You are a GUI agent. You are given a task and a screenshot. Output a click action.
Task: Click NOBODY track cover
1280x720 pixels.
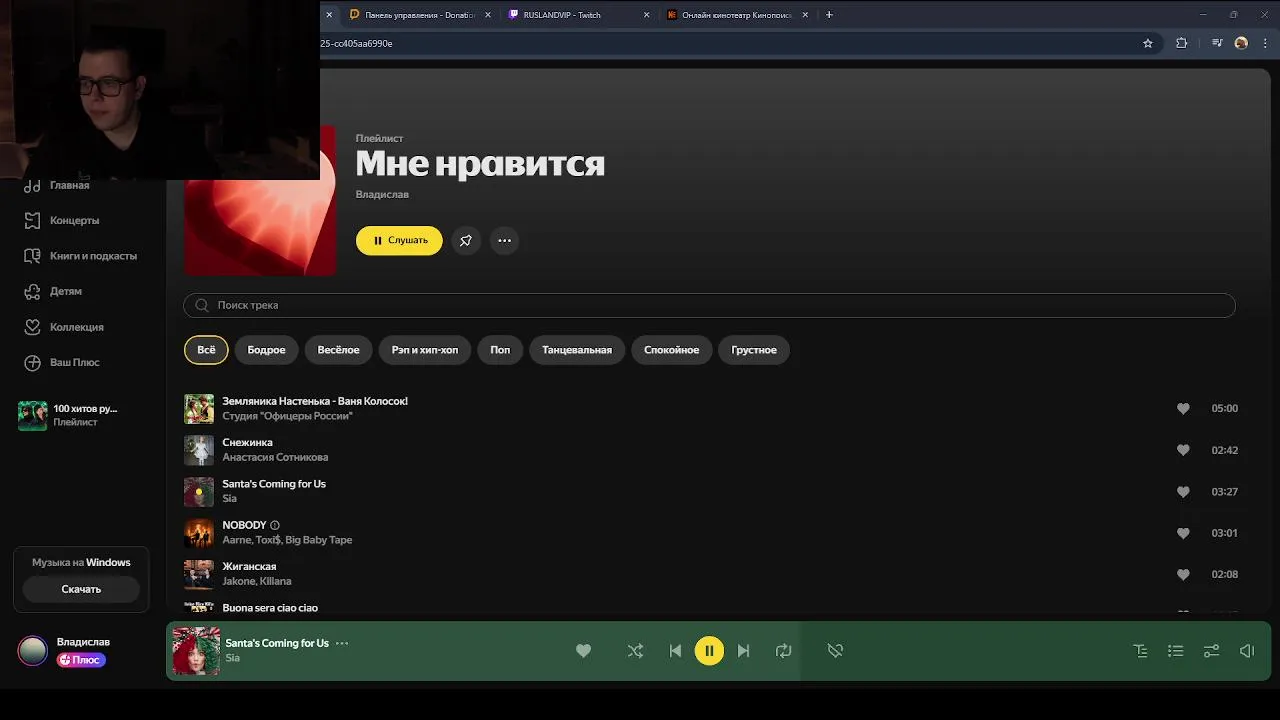(x=199, y=533)
